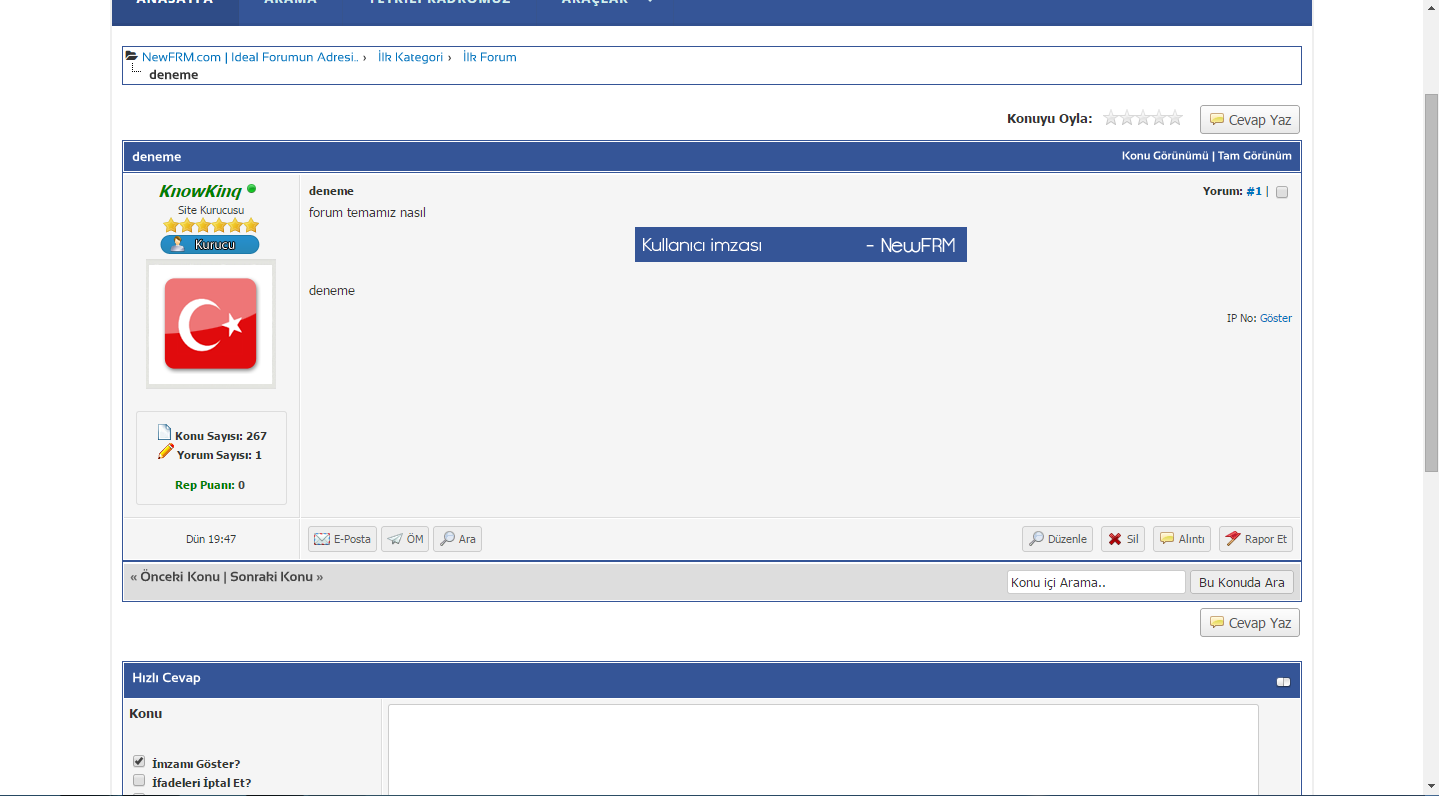Click the Ara magnifier button under post
Screen dimensions: 1439x796
point(458,539)
